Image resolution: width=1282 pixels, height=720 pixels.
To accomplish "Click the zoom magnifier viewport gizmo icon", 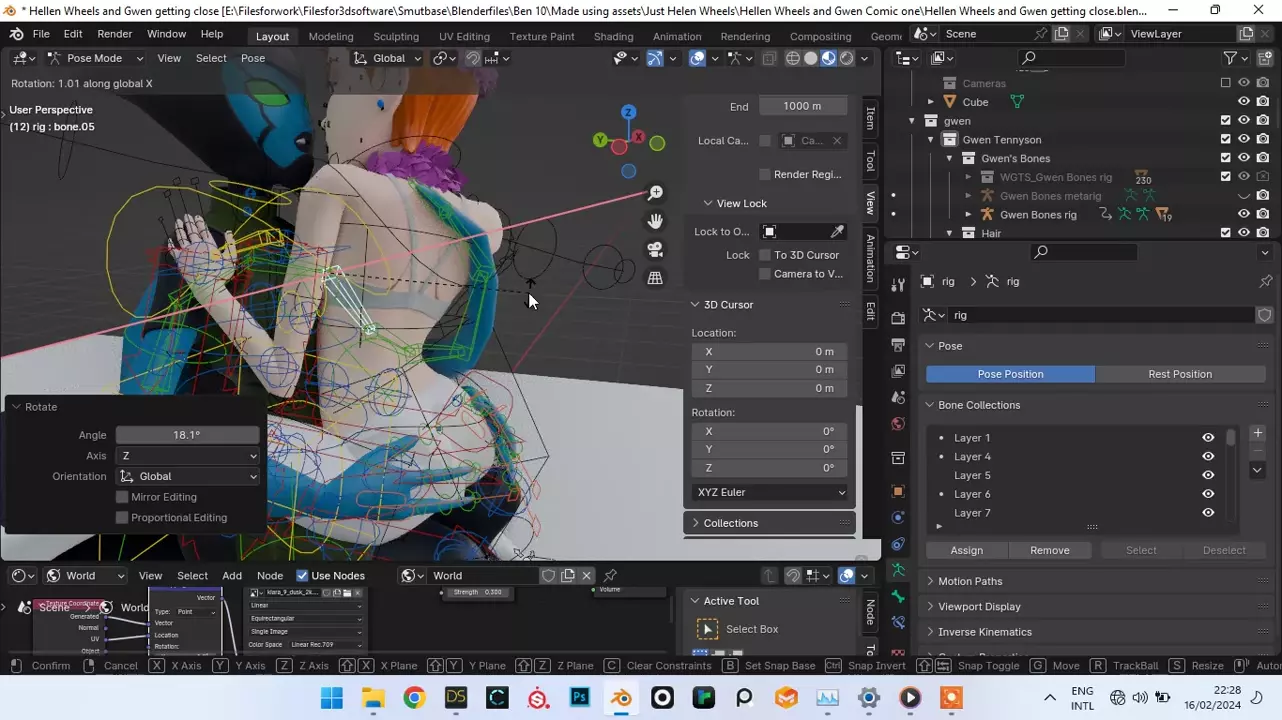I will click(655, 193).
